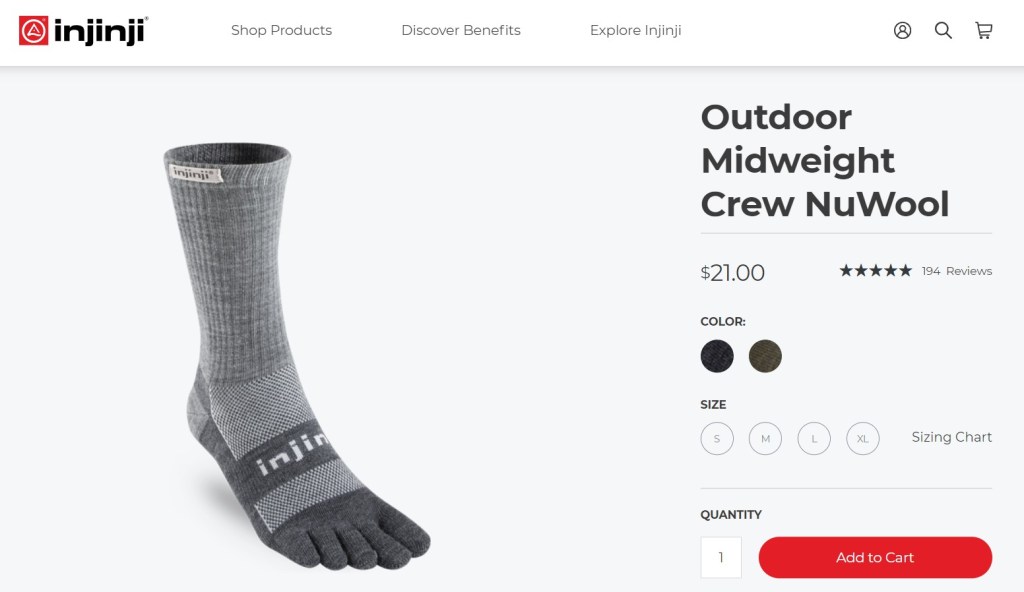Click the quantity input field
1024x592 pixels.
721,557
